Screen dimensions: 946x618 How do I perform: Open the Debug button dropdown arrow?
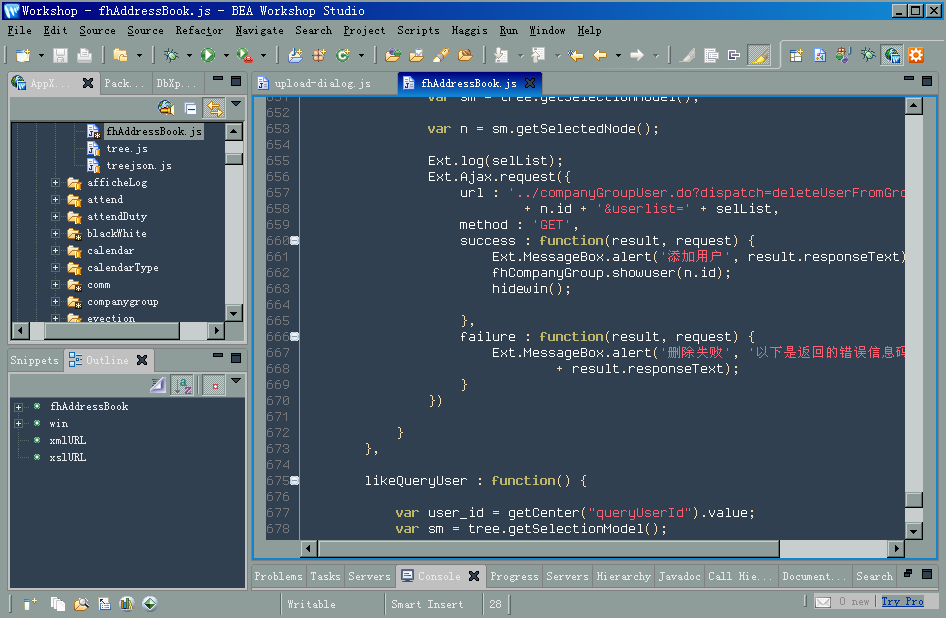pyautogui.click(x=189, y=56)
